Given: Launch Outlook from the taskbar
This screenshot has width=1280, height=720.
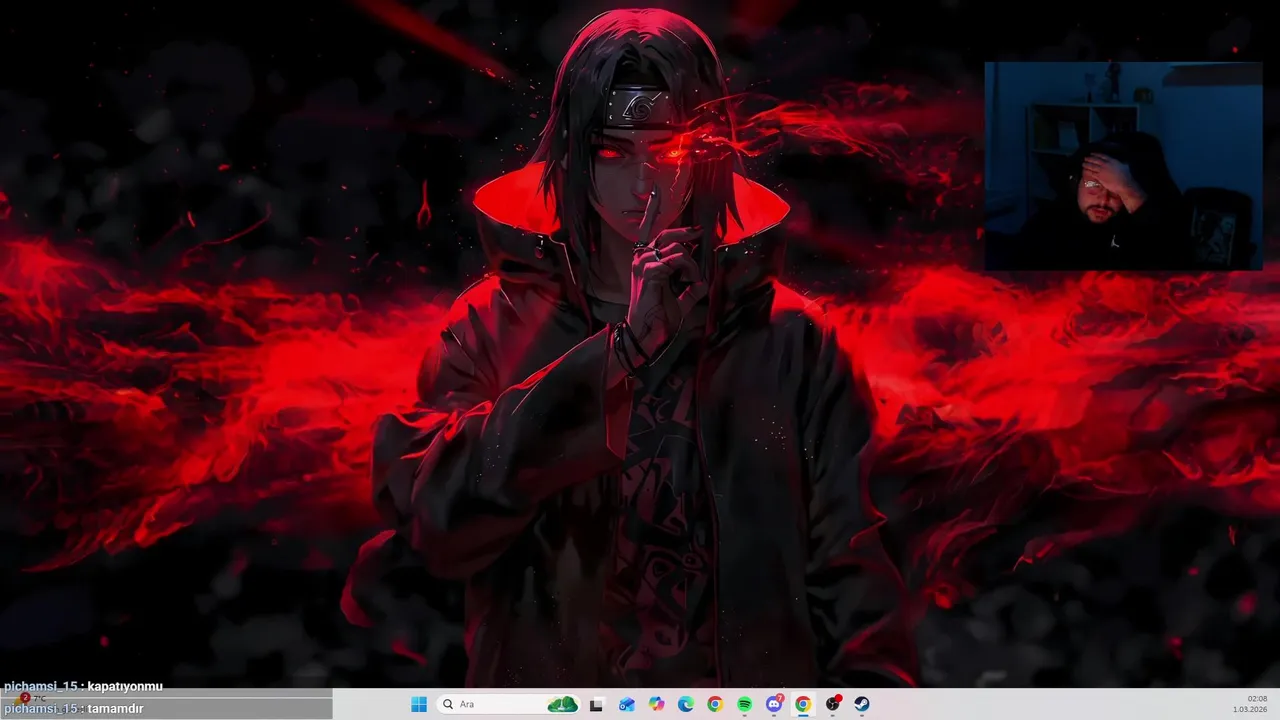Looking at the screenshot, I should click(627, 704).
